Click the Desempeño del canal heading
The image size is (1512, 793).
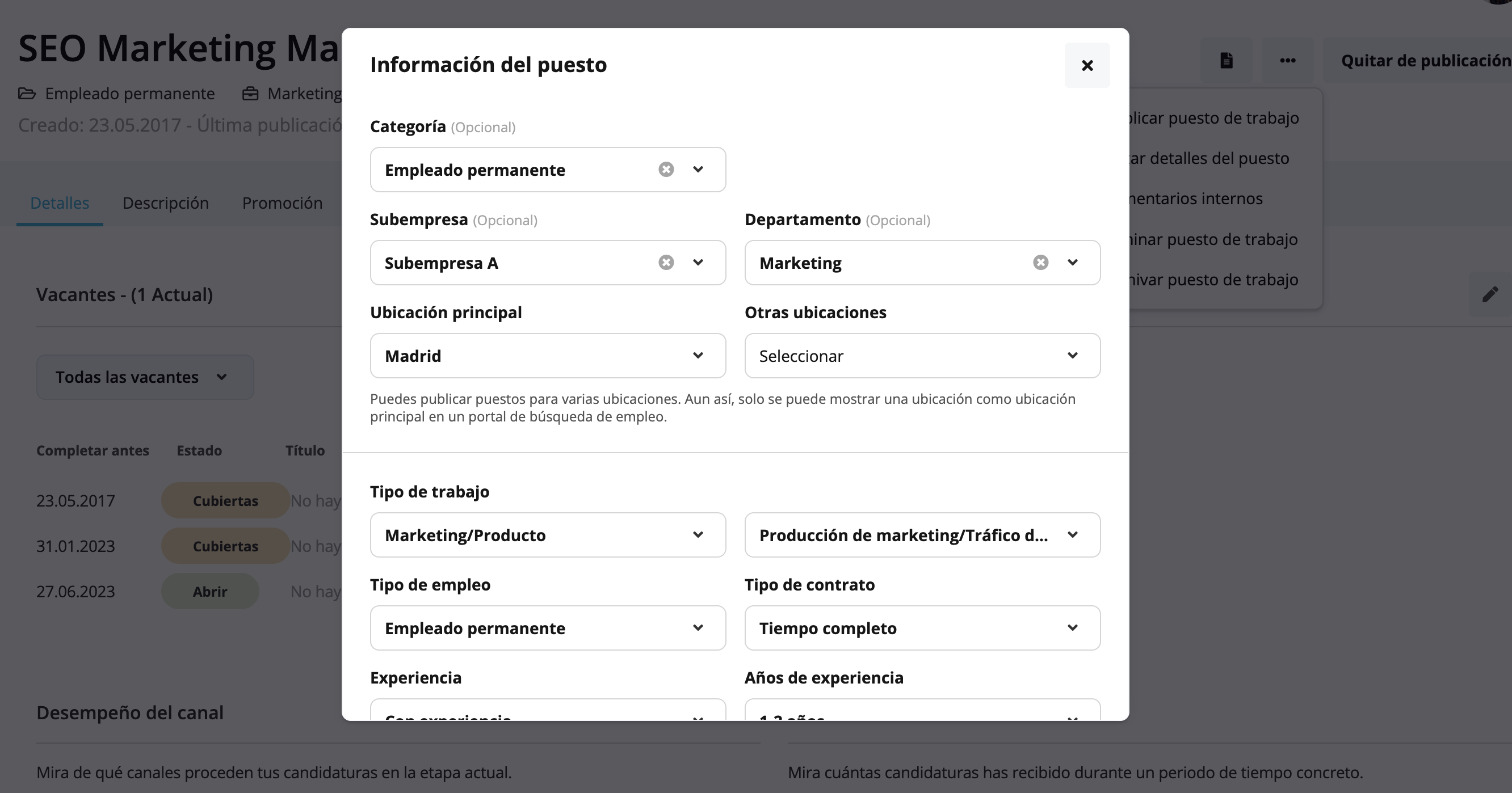130,712
